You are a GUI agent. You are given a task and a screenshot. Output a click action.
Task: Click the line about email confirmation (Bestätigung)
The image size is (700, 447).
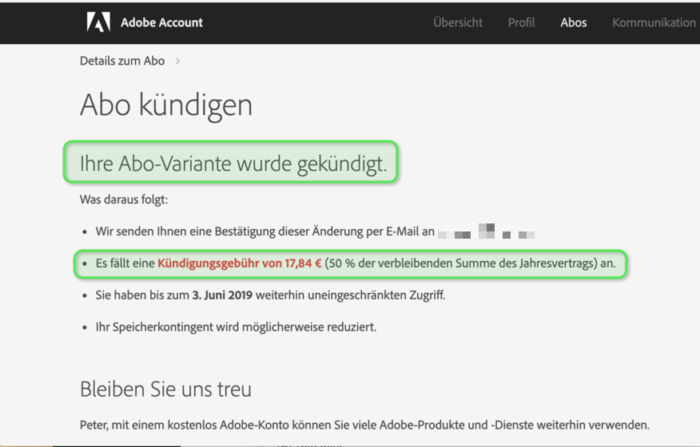(265, 231)
